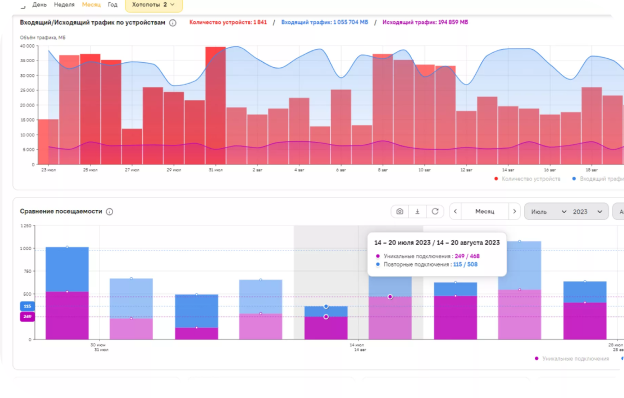
Task: Switch to the Неделя period tab
Action: (x=64, y=5)
